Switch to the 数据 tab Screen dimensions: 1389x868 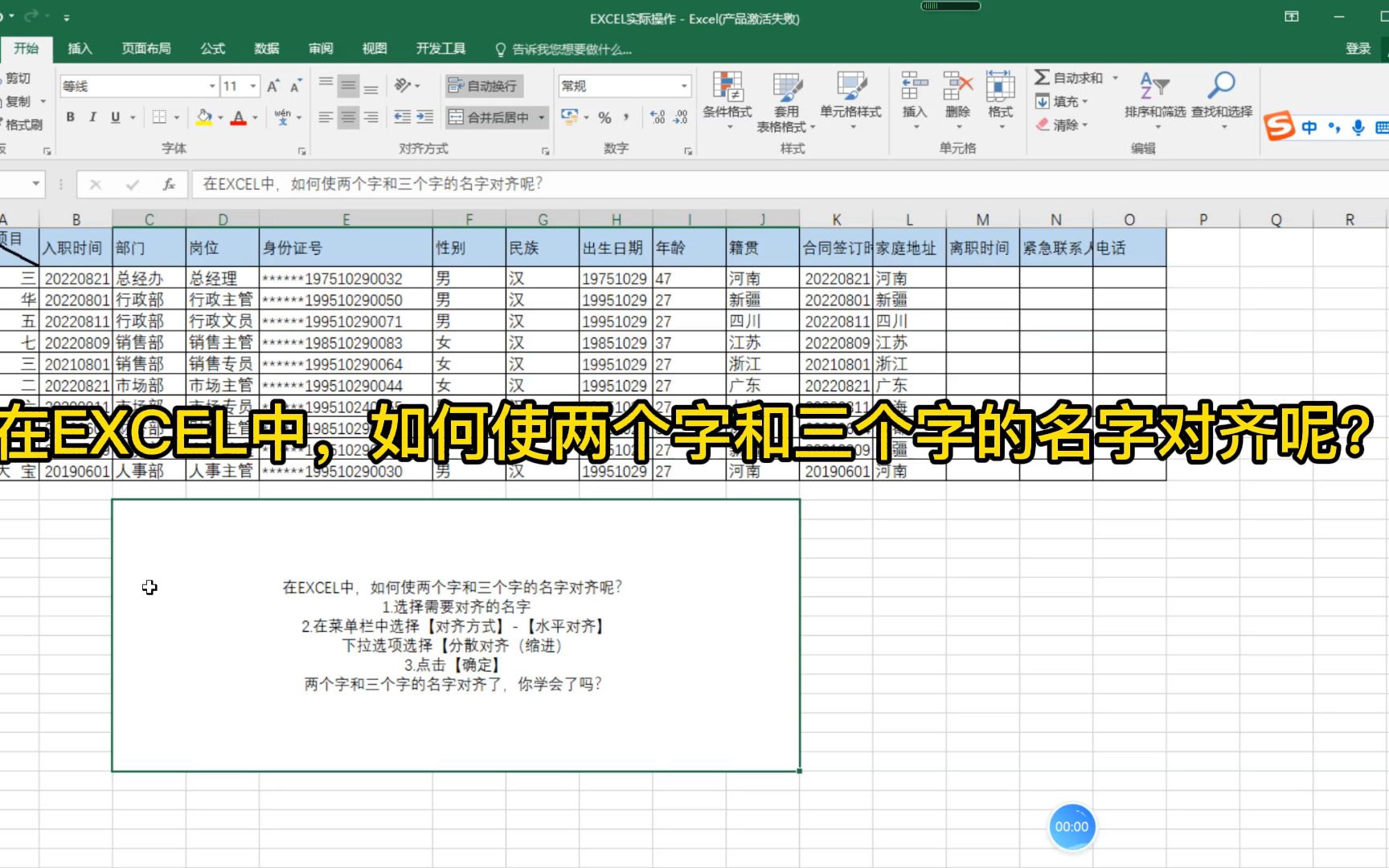(266, 48)
